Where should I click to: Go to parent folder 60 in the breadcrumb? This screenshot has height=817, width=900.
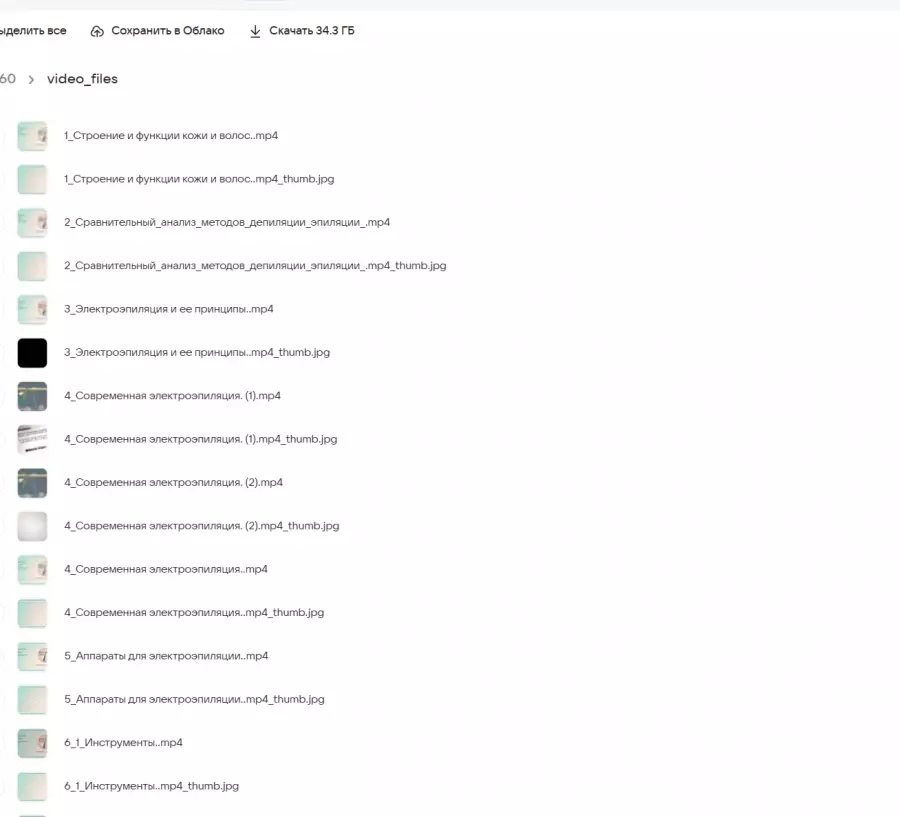(8, 79)
